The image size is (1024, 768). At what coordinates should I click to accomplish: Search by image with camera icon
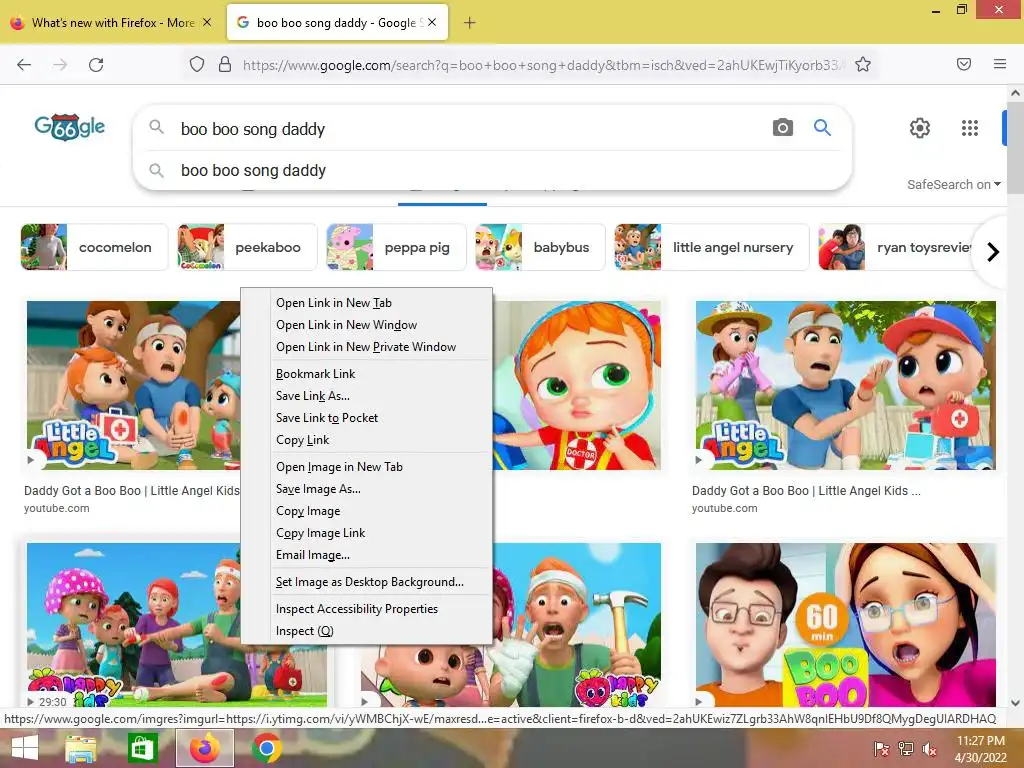tap(782, 127)
